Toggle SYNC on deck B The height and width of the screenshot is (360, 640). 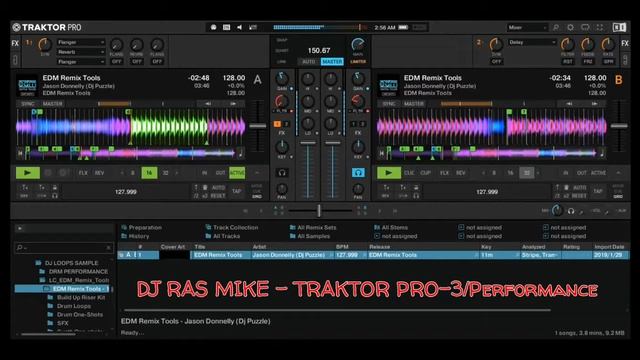pyautogui.click(x=389, y=104)
